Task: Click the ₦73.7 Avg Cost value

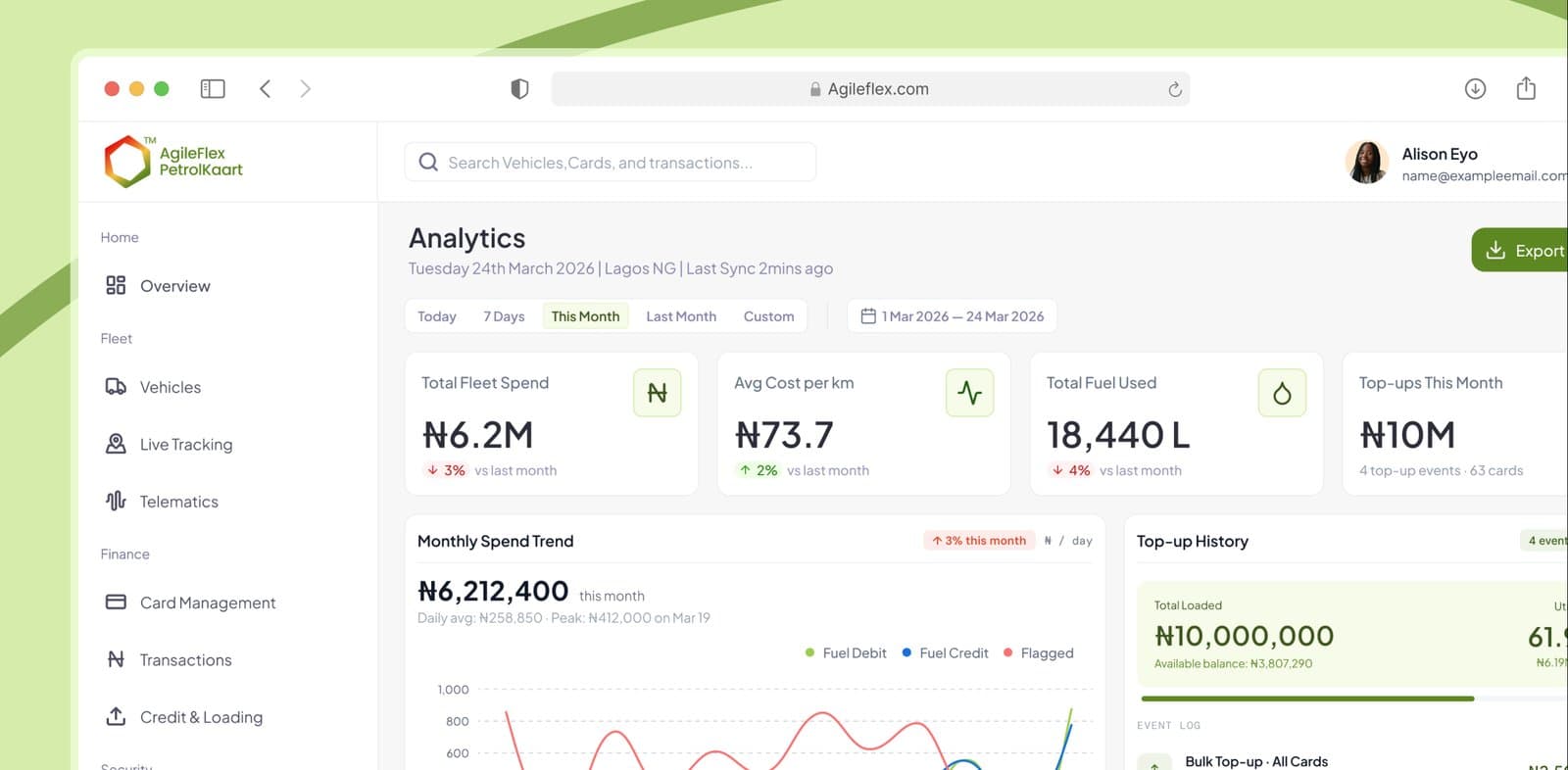Action: [x=784, y=435]
